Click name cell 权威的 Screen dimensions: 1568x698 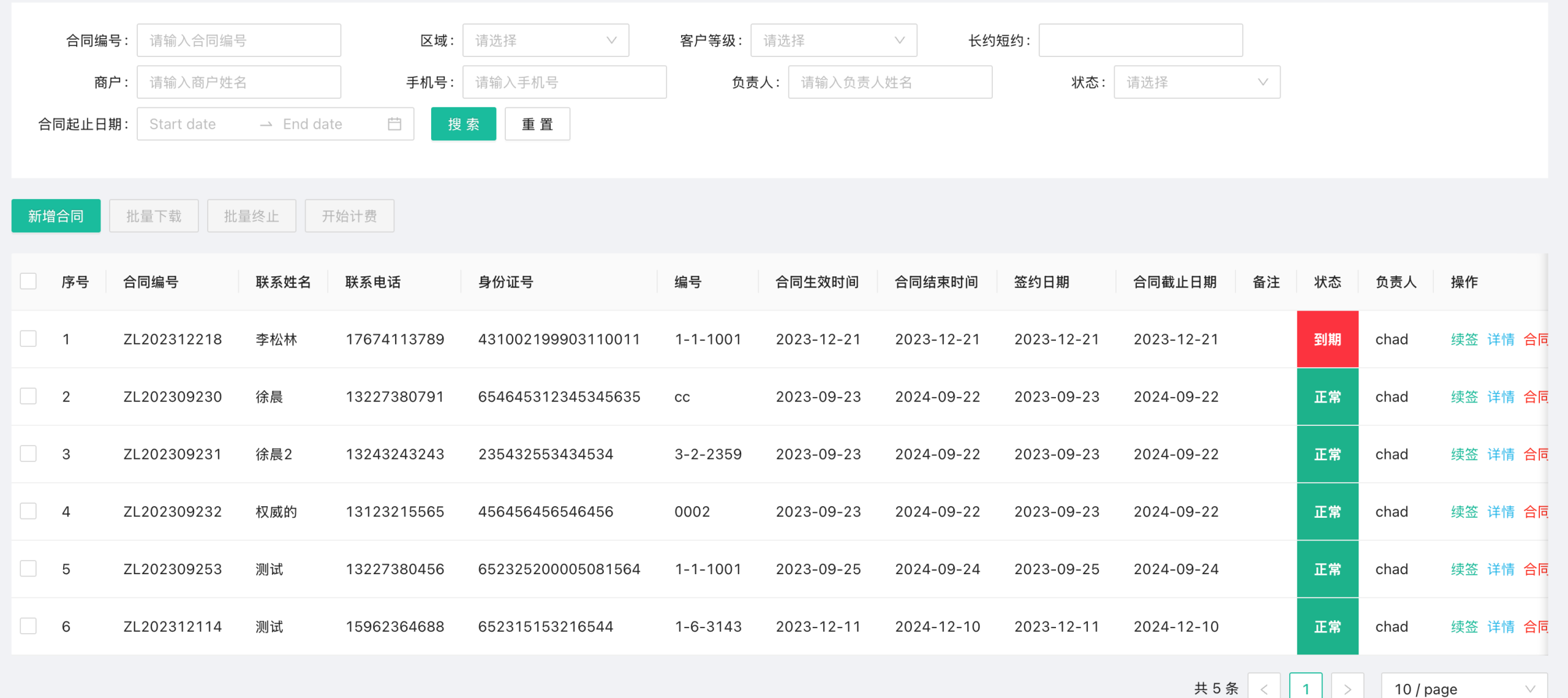coord(276,512)
